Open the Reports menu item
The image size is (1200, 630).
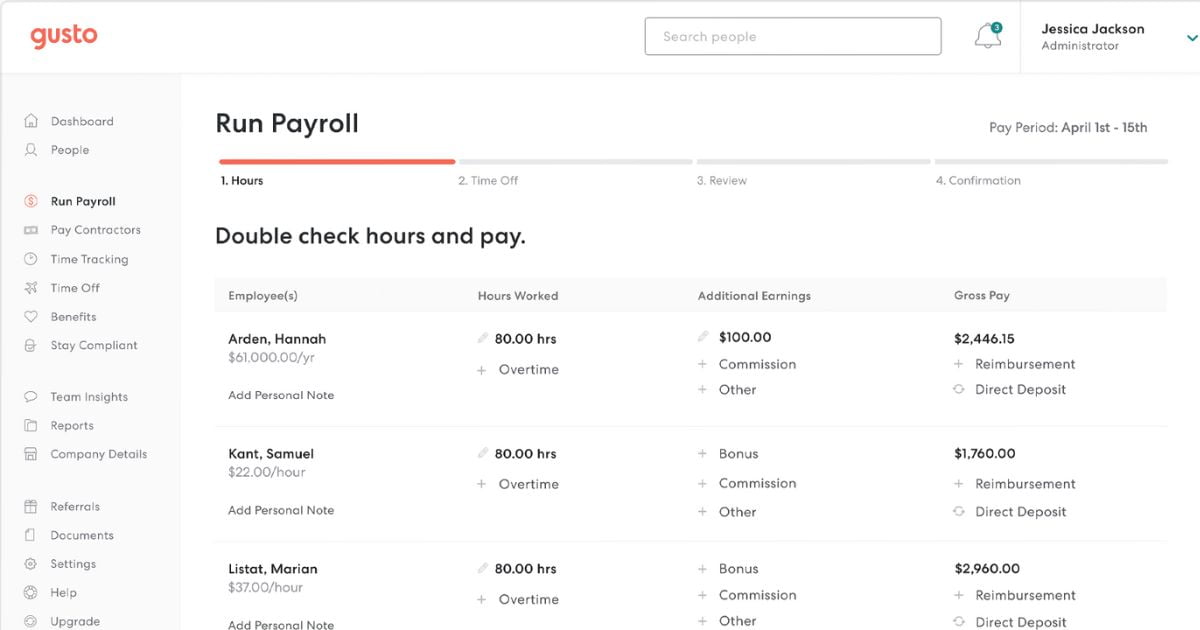pos(72,425)
